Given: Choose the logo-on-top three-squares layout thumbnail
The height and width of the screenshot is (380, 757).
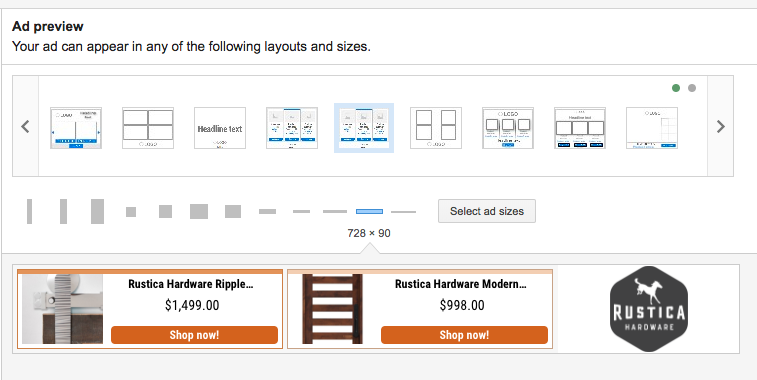Looking at the screenshot, I should 508,128.
